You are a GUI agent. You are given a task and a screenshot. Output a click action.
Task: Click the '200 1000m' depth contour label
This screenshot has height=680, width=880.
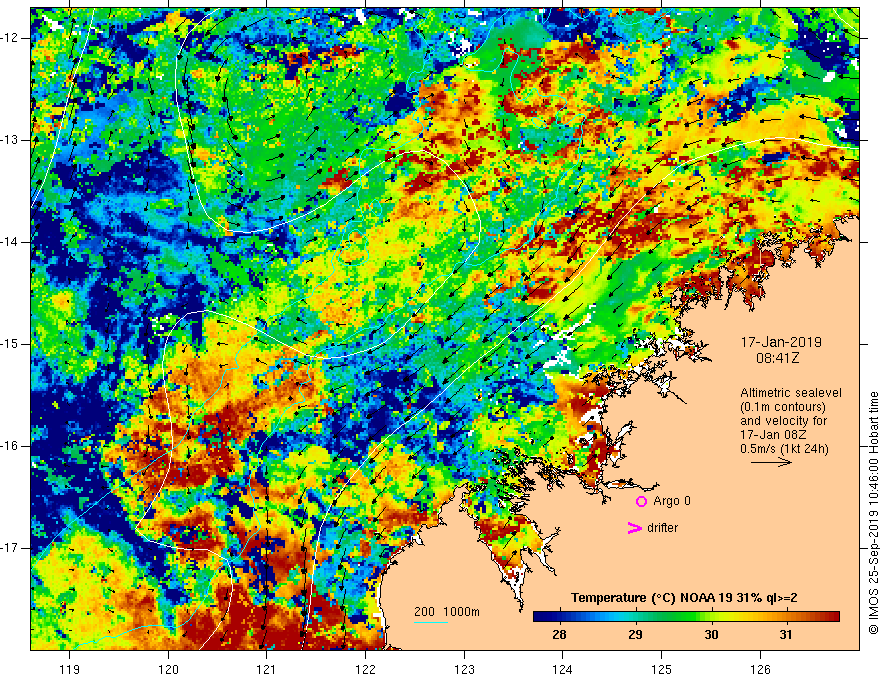(447, 612)
